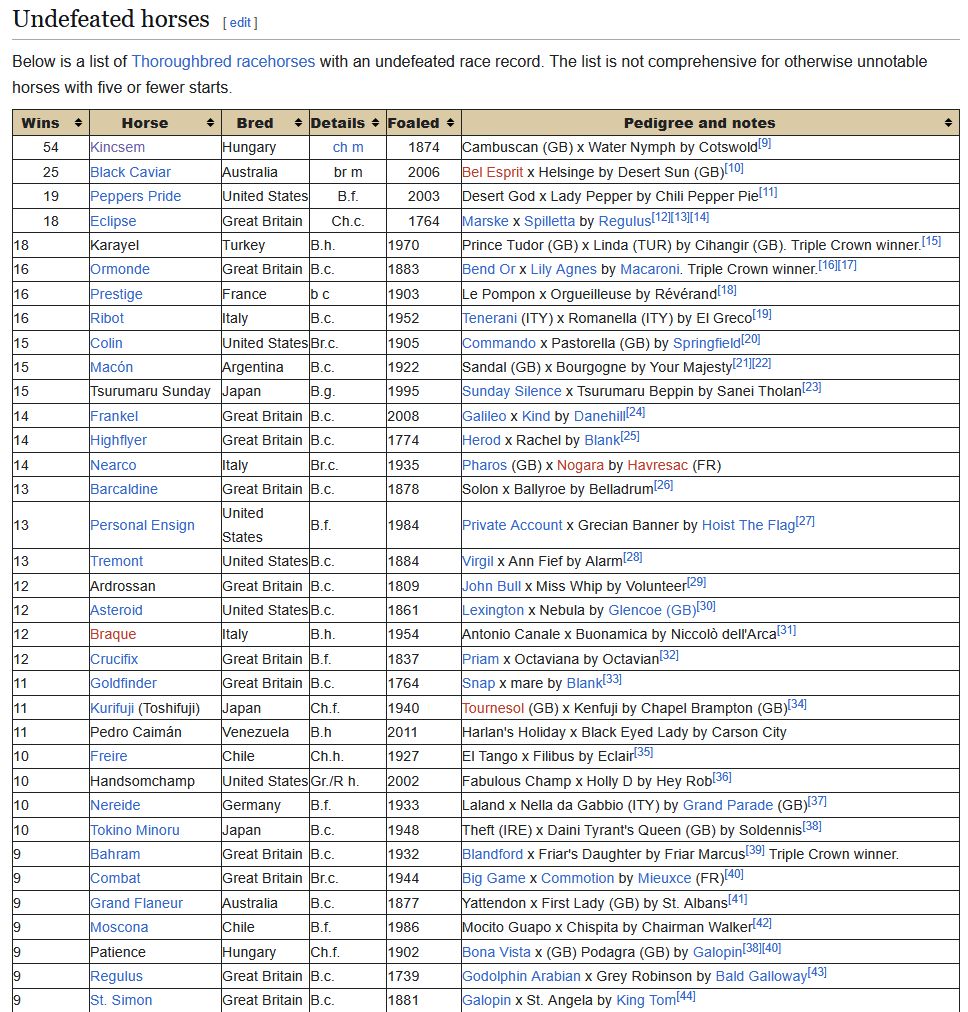Screen dimensions: 968x1012
Task: Sort table by Wins column arrows
Action: 78,123
